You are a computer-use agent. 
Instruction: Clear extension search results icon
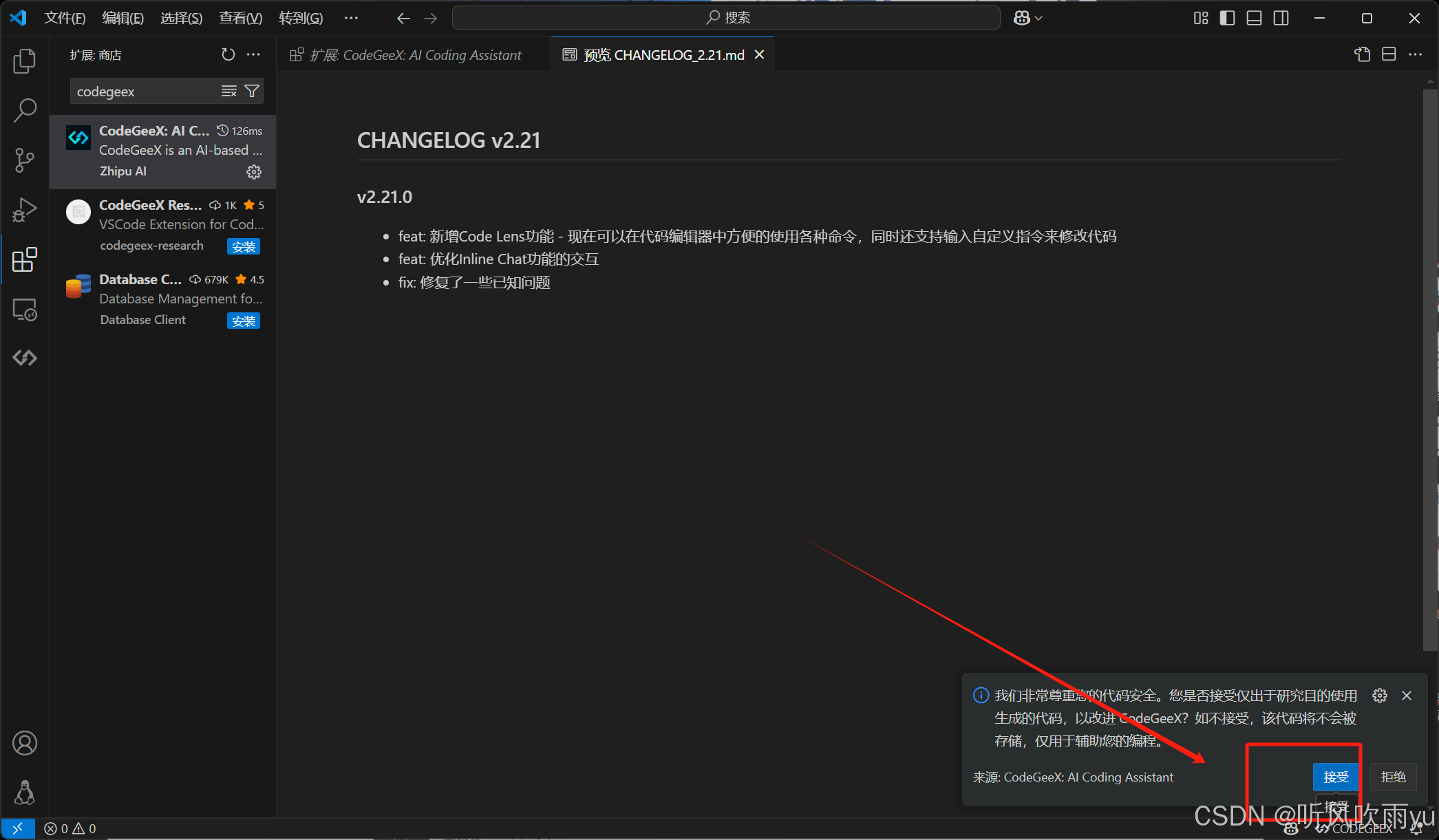point(229,91)
